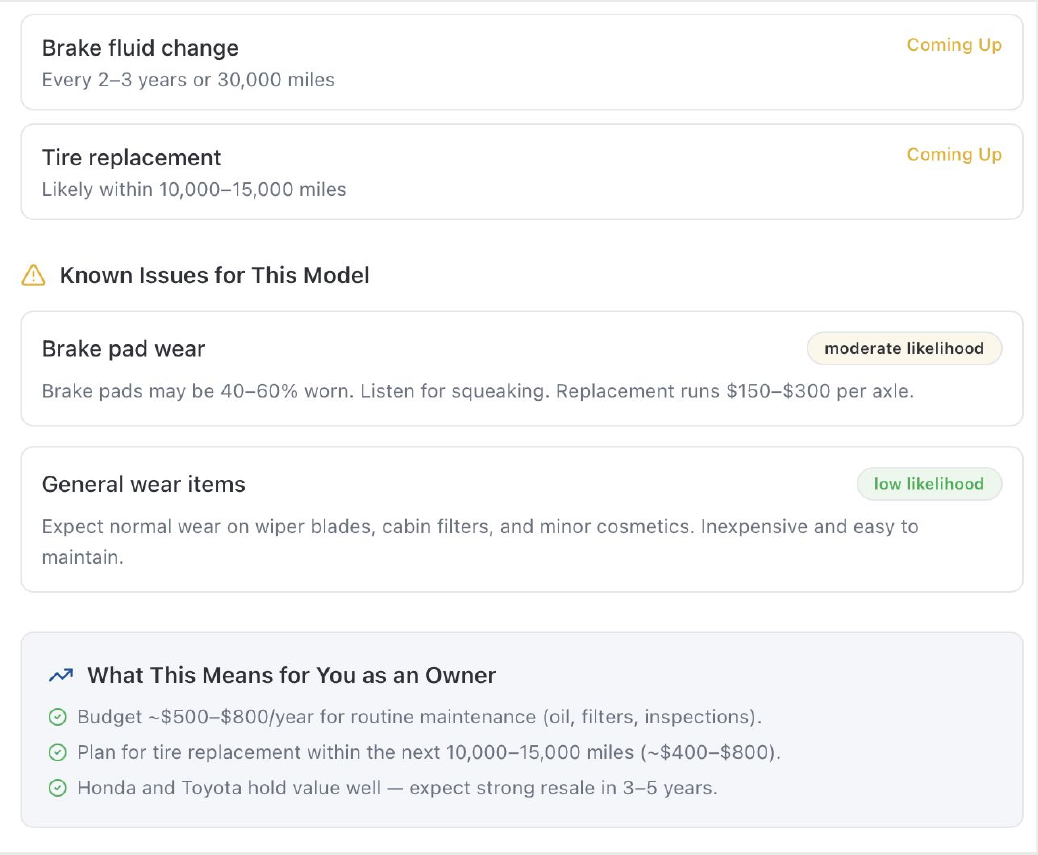Click the 'moderate likelihood' badge
The image size is (1038, 855).
904,349
